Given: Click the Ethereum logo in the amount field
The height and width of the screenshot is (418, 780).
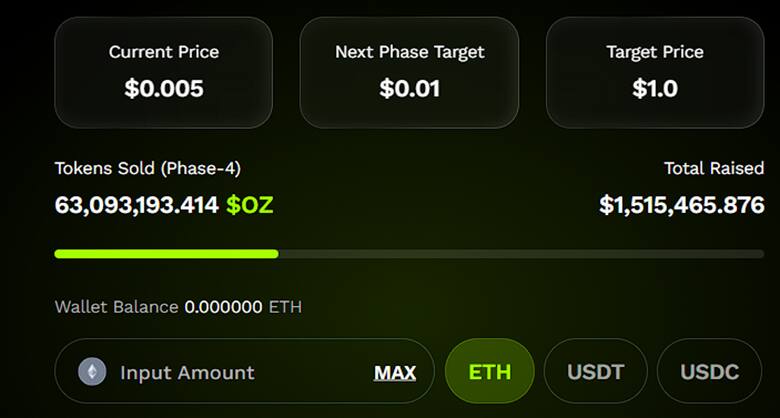Looking at the screenshot, I should point(92,372).
